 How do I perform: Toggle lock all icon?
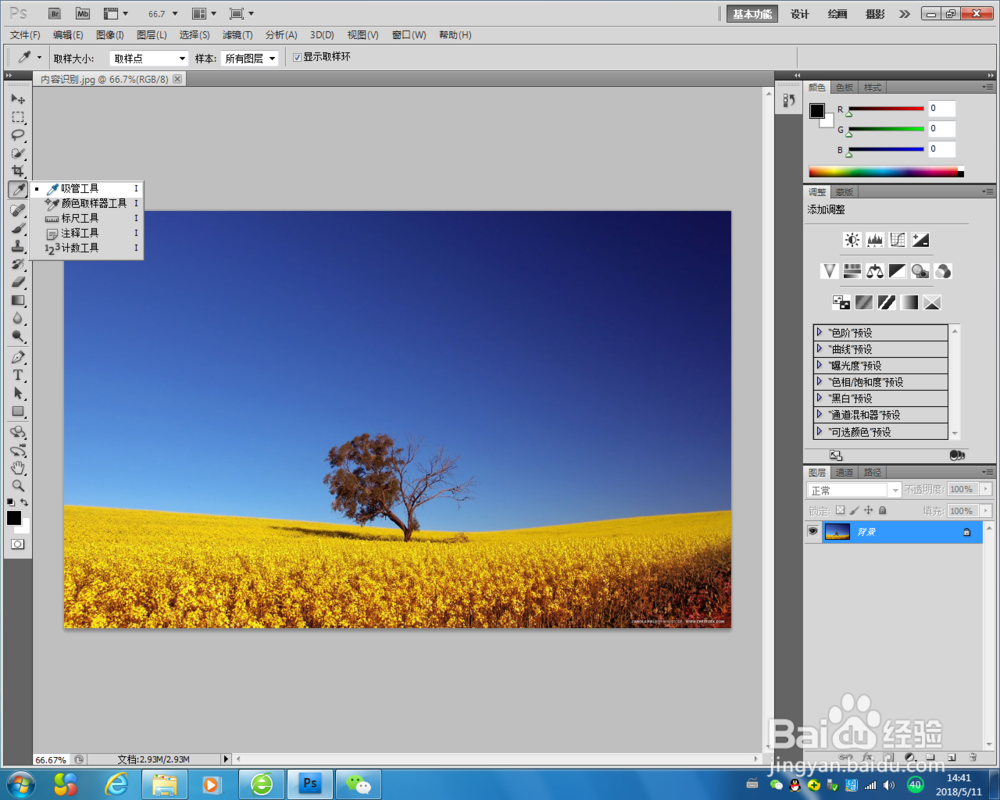pyautogui.click(x=883, y=510)
